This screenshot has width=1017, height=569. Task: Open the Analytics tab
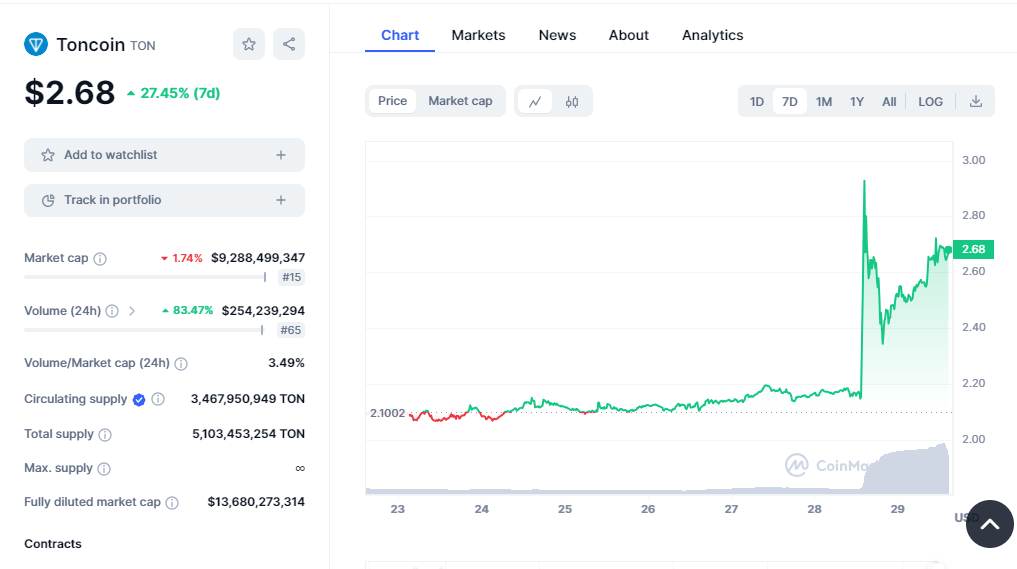712,35
